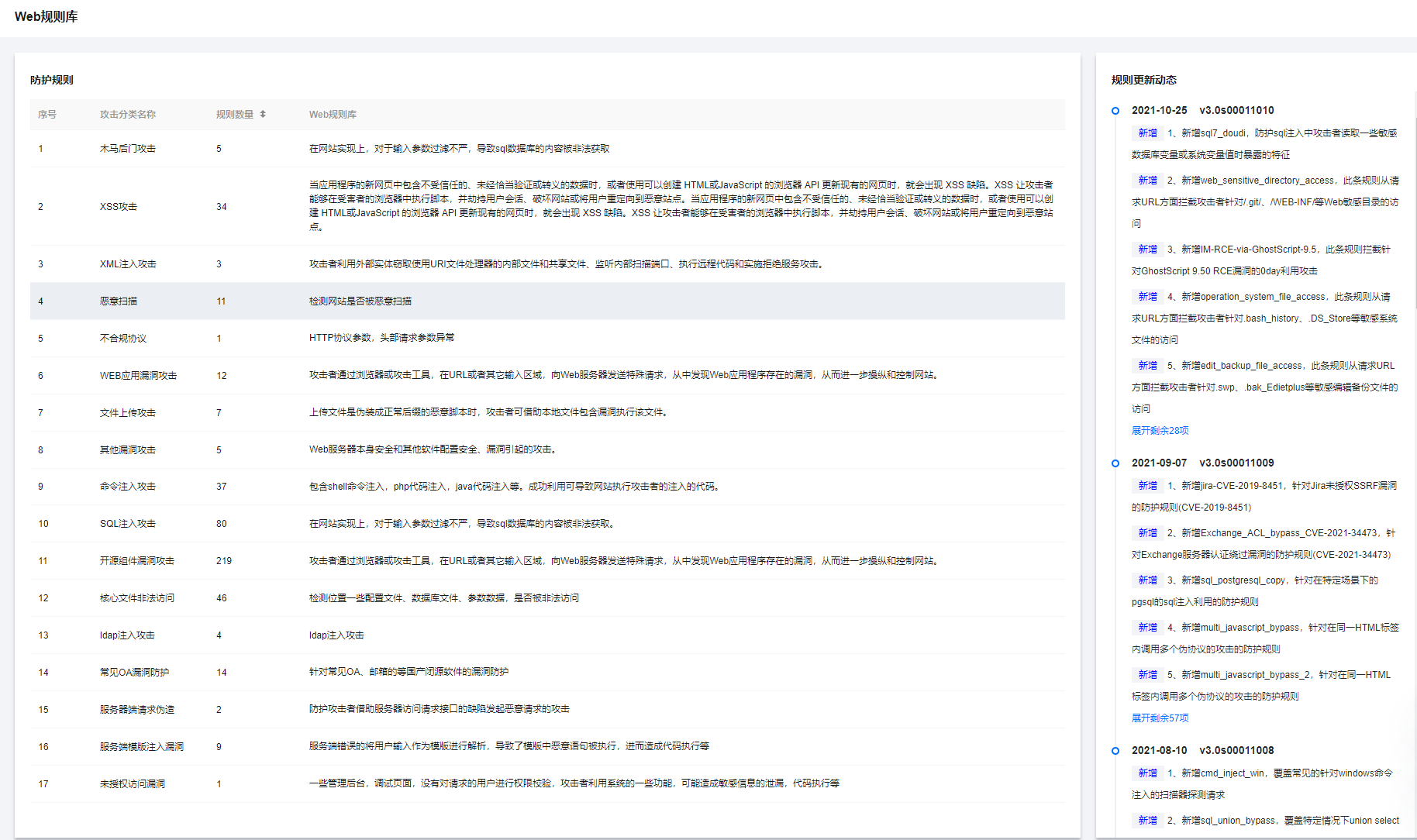Image resolution: width=1417 pixels, height=840 pixels.
Task: Select the WEB应用漏洞攻击 category name
Action: point(138,376)
